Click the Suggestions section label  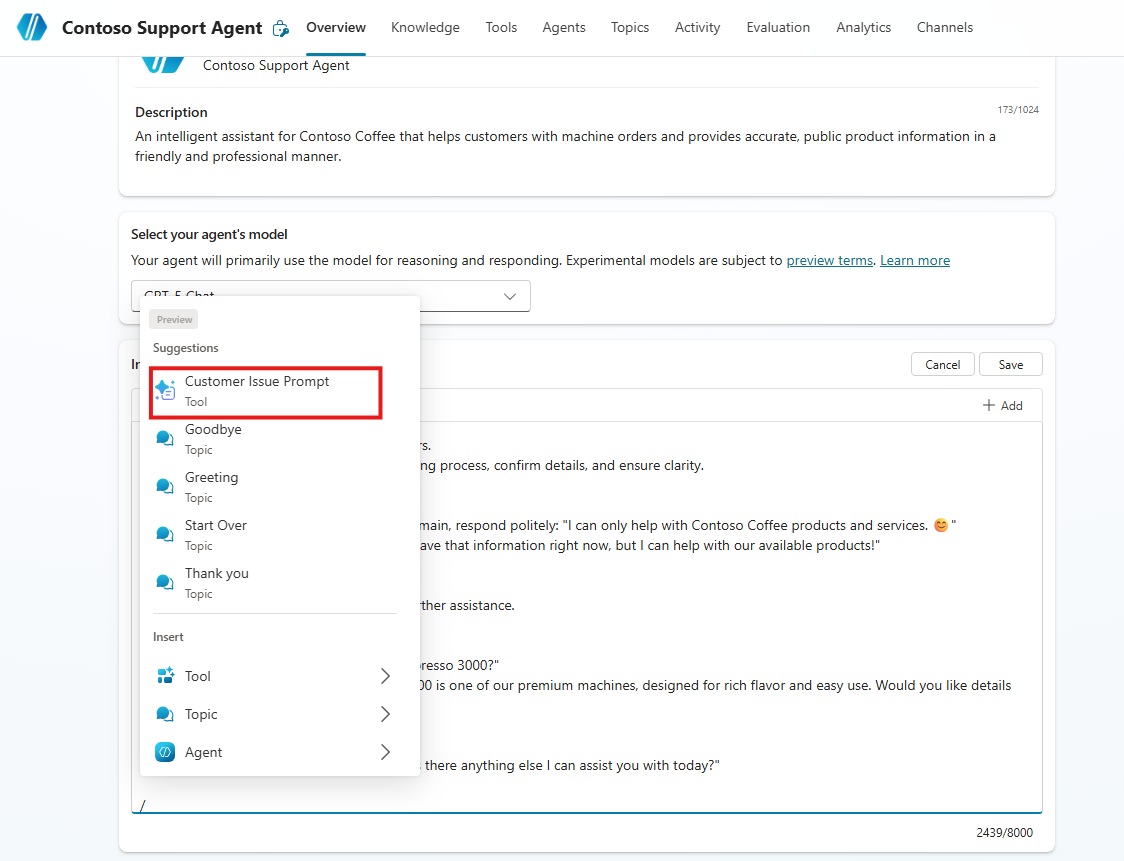[185, 348]
